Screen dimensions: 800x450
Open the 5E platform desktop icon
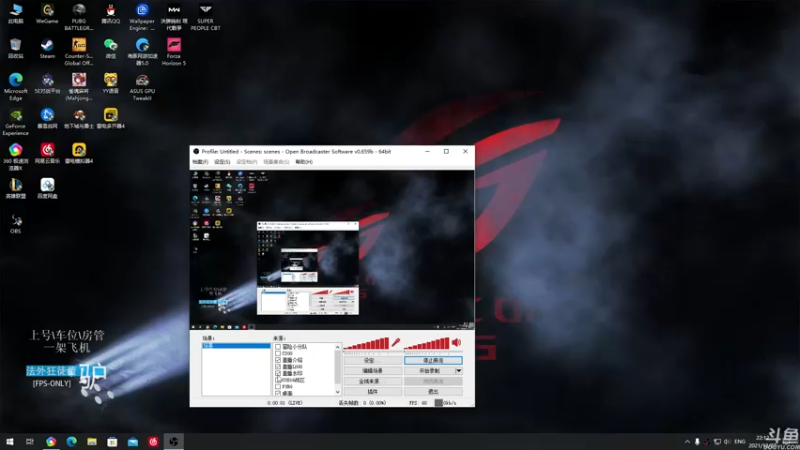(47, 83)
